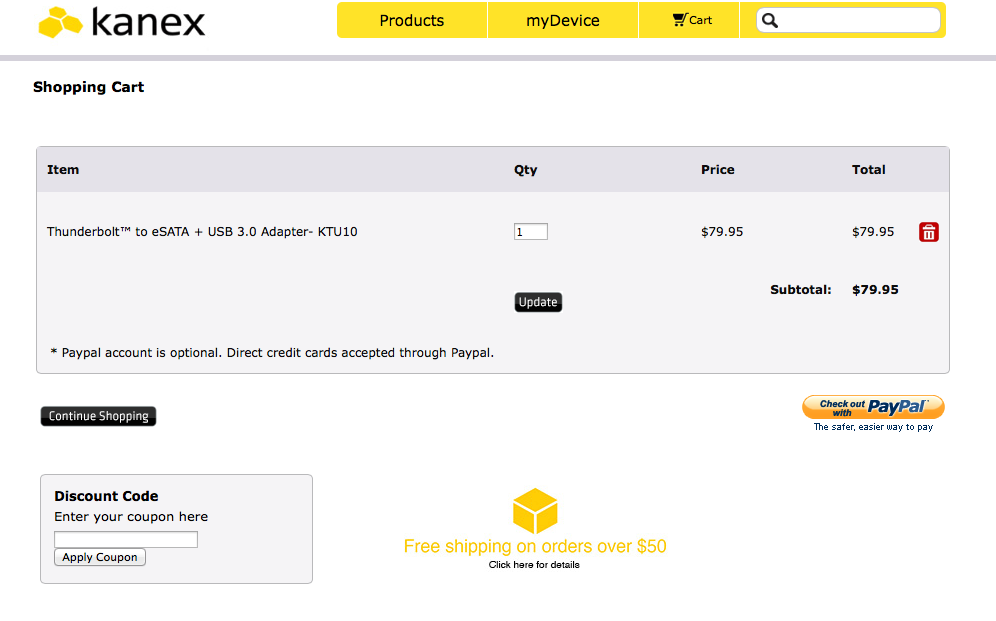The image size is (996, 621).
Task: Focus the search box in the header
Action: tap(858, 20)
